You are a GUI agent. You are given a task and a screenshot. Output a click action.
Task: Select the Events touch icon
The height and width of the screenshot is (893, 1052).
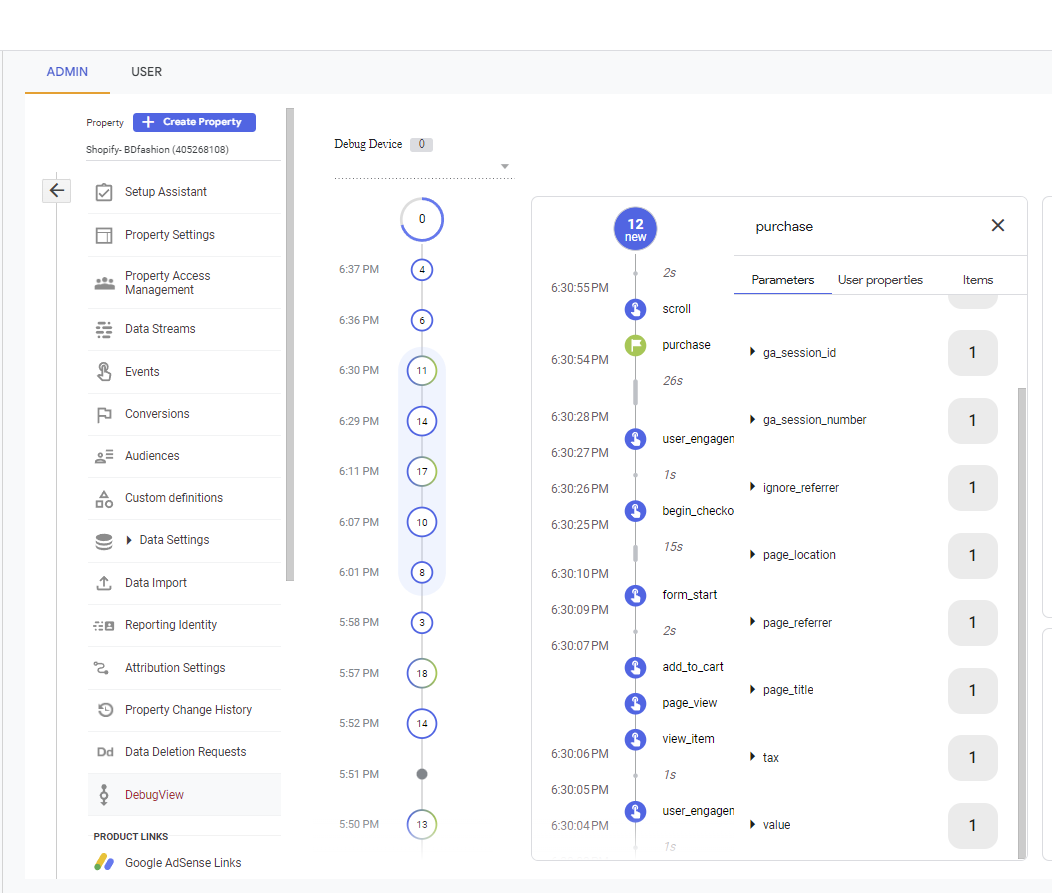click(x=104, y=372)
